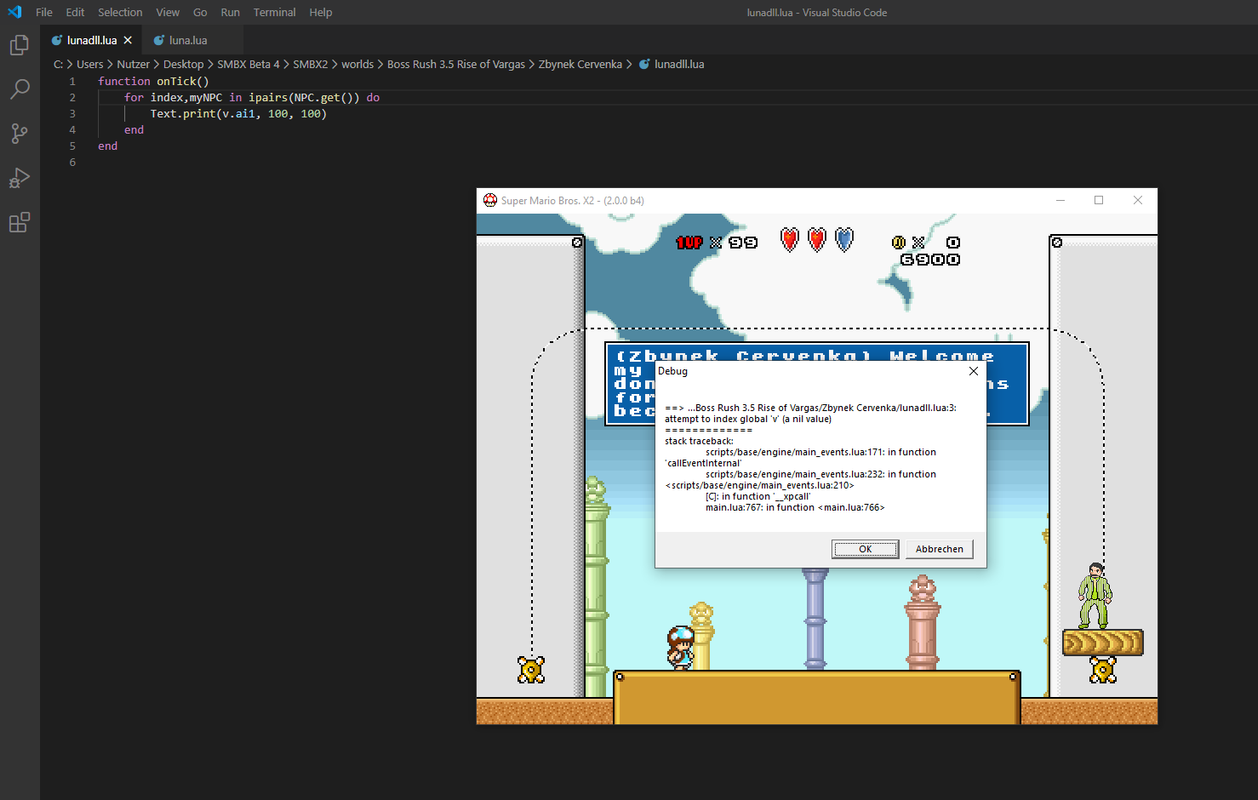Open the Run and Debug view

point(19,178)
